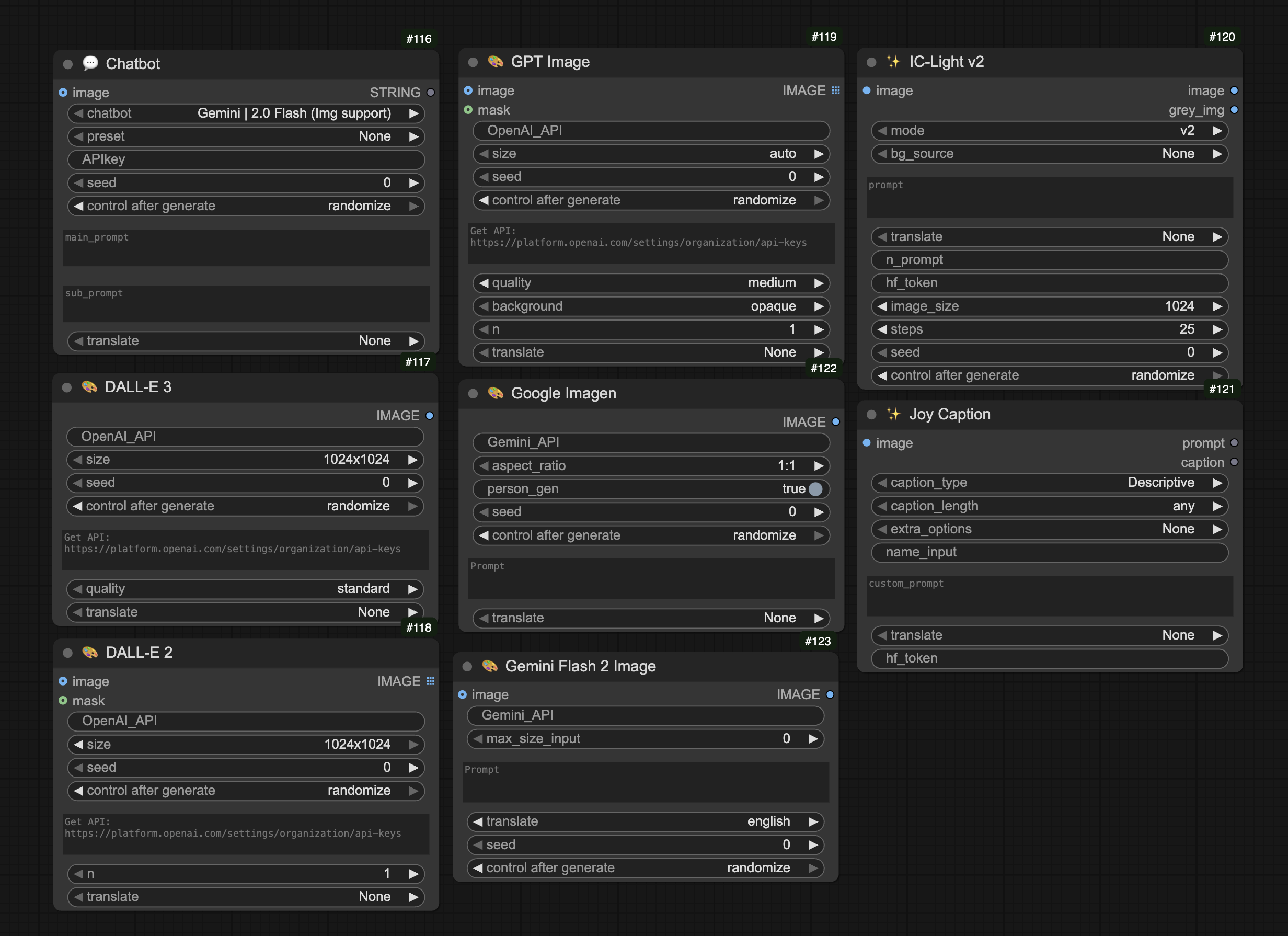
Task: Open the preset dropdown in Chatbot
Action: tap(246, 136)
